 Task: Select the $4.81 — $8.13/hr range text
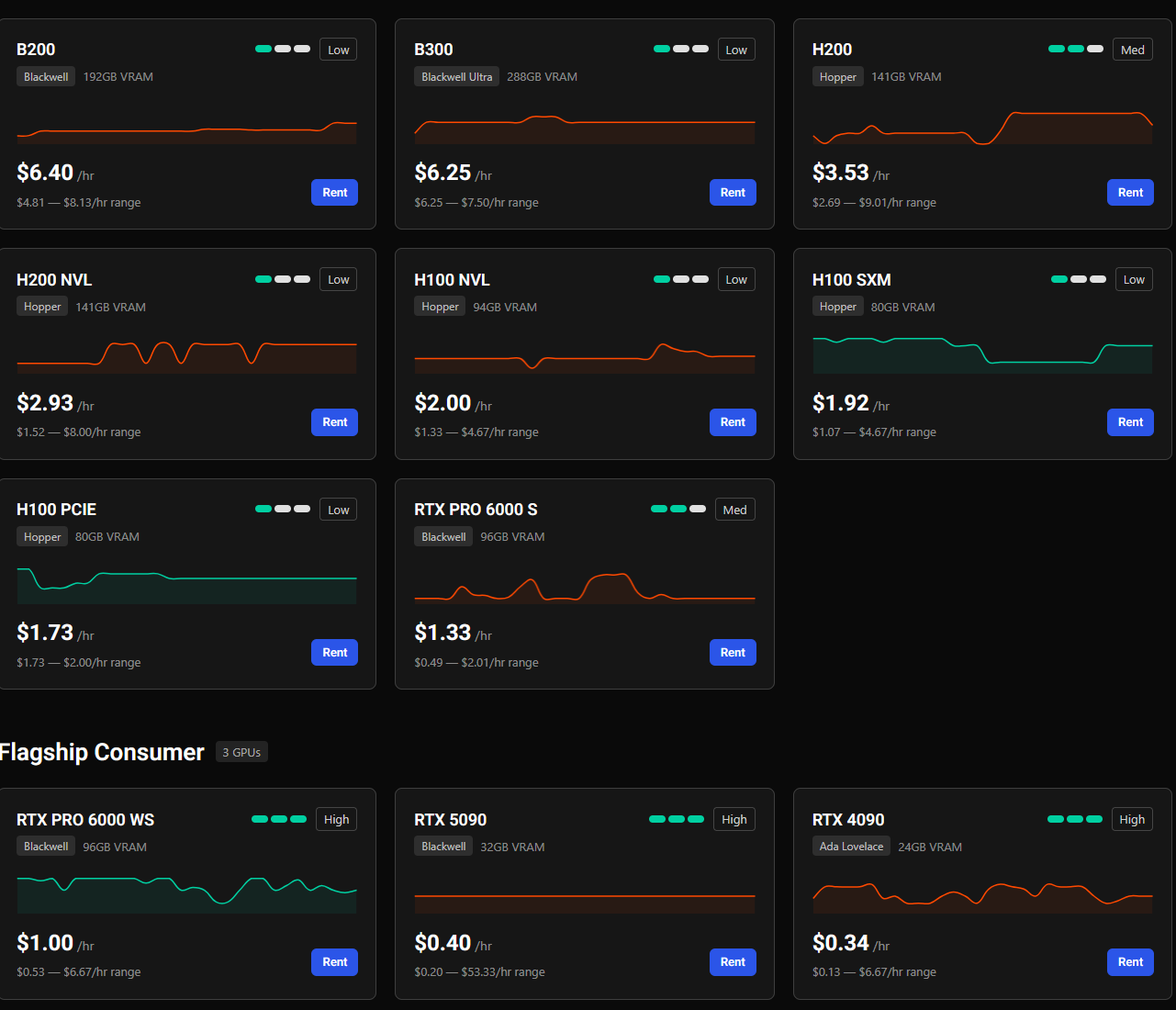79,203
